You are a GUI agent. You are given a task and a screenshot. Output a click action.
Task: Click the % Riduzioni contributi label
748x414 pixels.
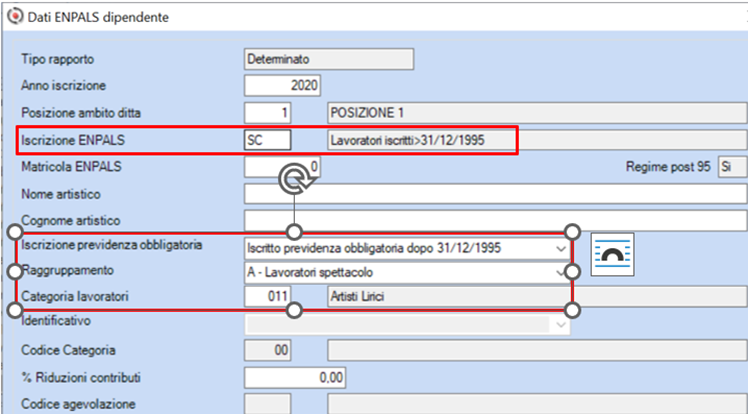[81, 378]
